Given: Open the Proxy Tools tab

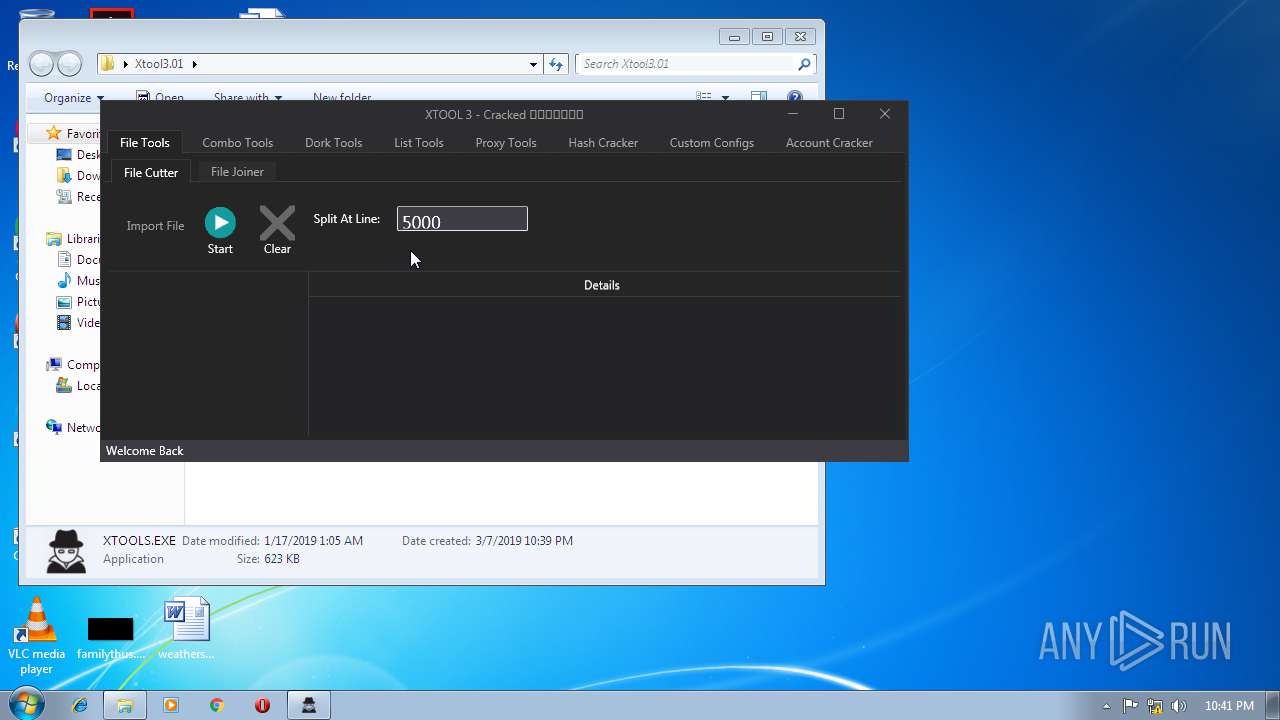Looking at the screenshot, I should 506,143.
